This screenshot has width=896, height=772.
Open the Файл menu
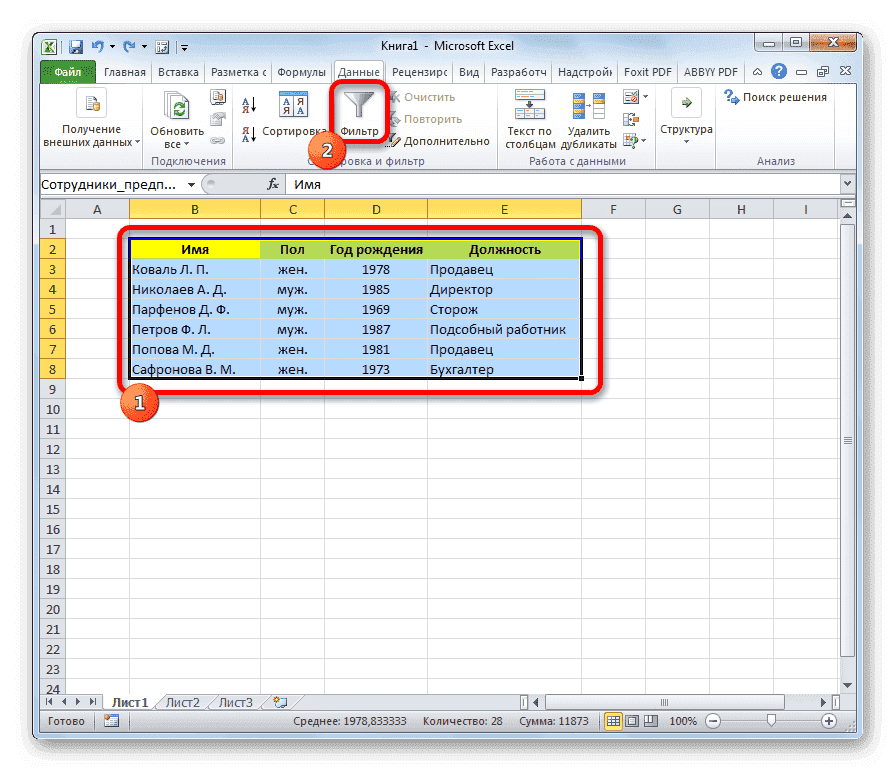coord(67,71)
